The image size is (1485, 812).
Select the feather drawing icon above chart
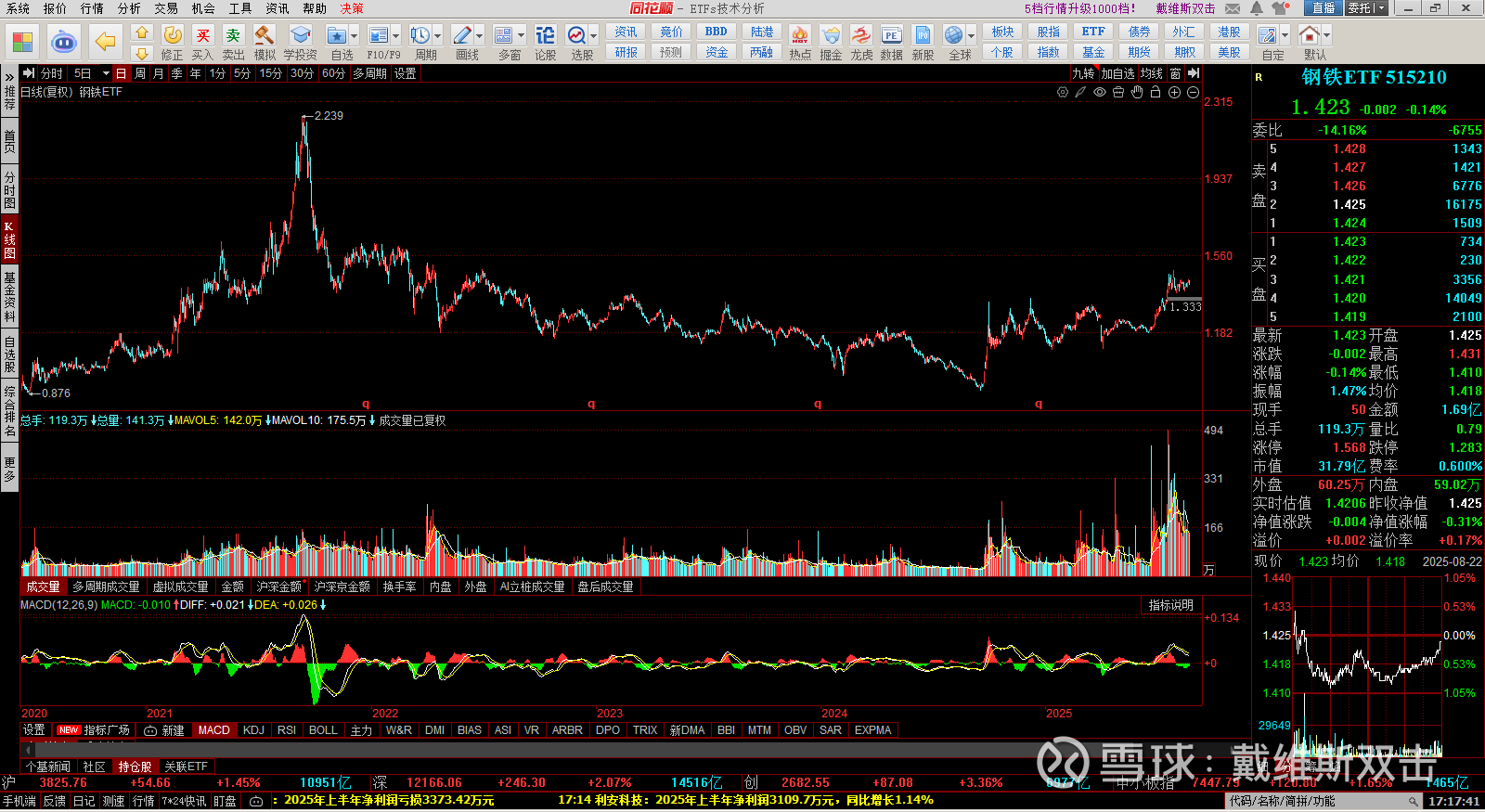1080,93
